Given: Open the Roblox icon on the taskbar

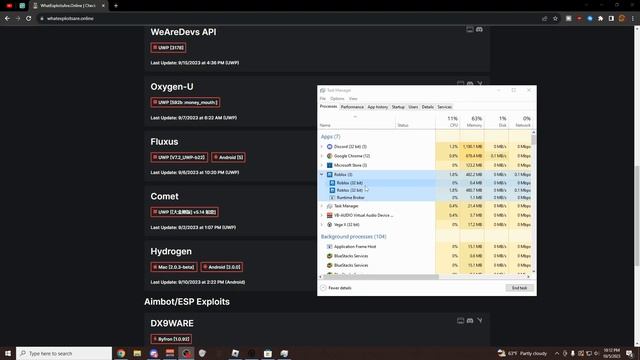Looking at the screenshot, I should pos(235,353).
